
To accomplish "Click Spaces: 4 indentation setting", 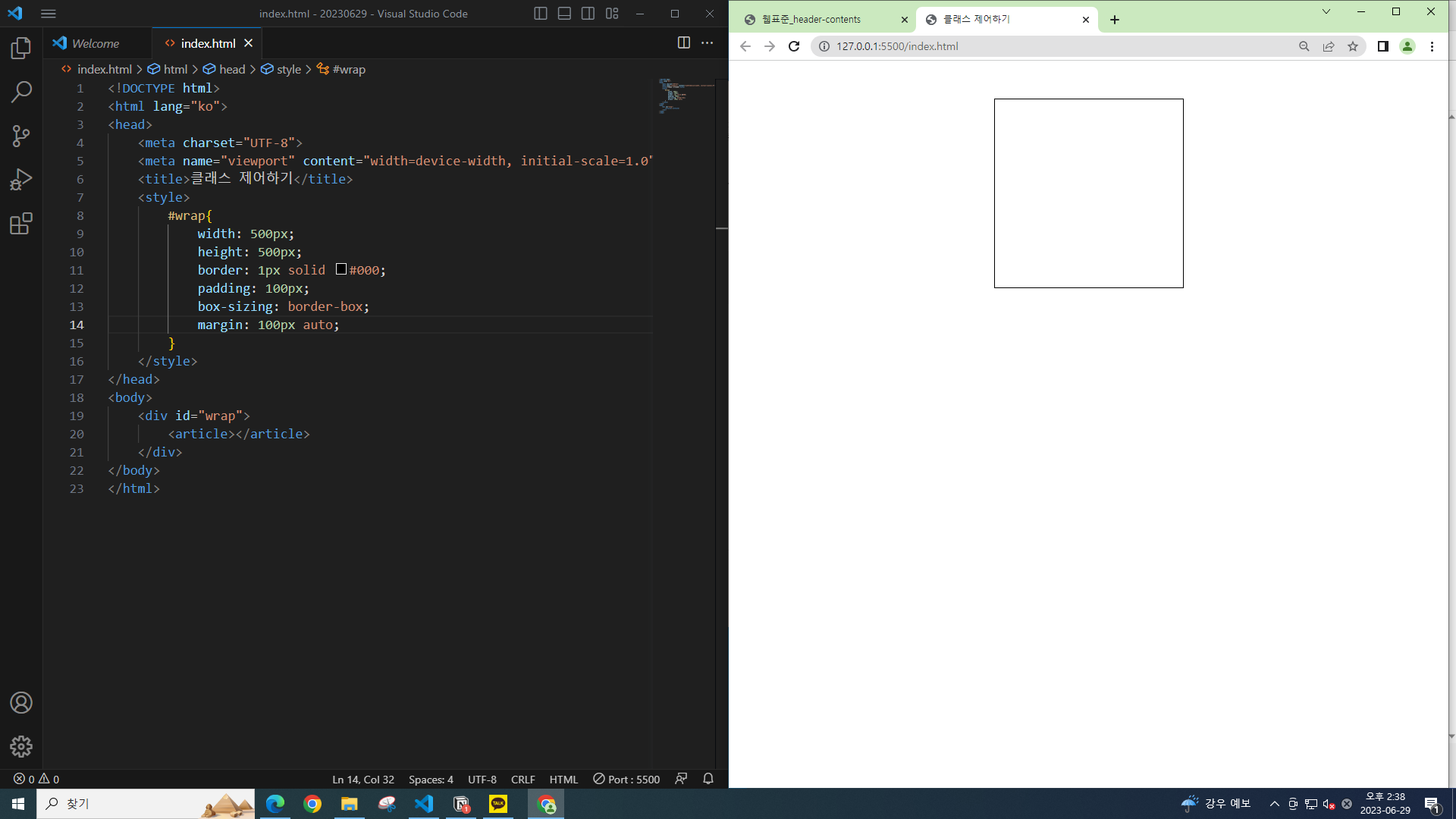I will click(x=431, y=779).
